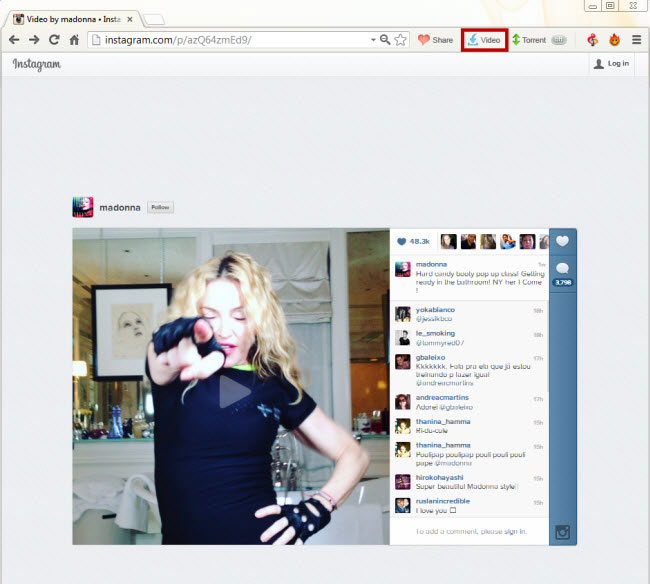Click the Instagram logo
This screenshot has height=584, width=650.
(36, 64)
